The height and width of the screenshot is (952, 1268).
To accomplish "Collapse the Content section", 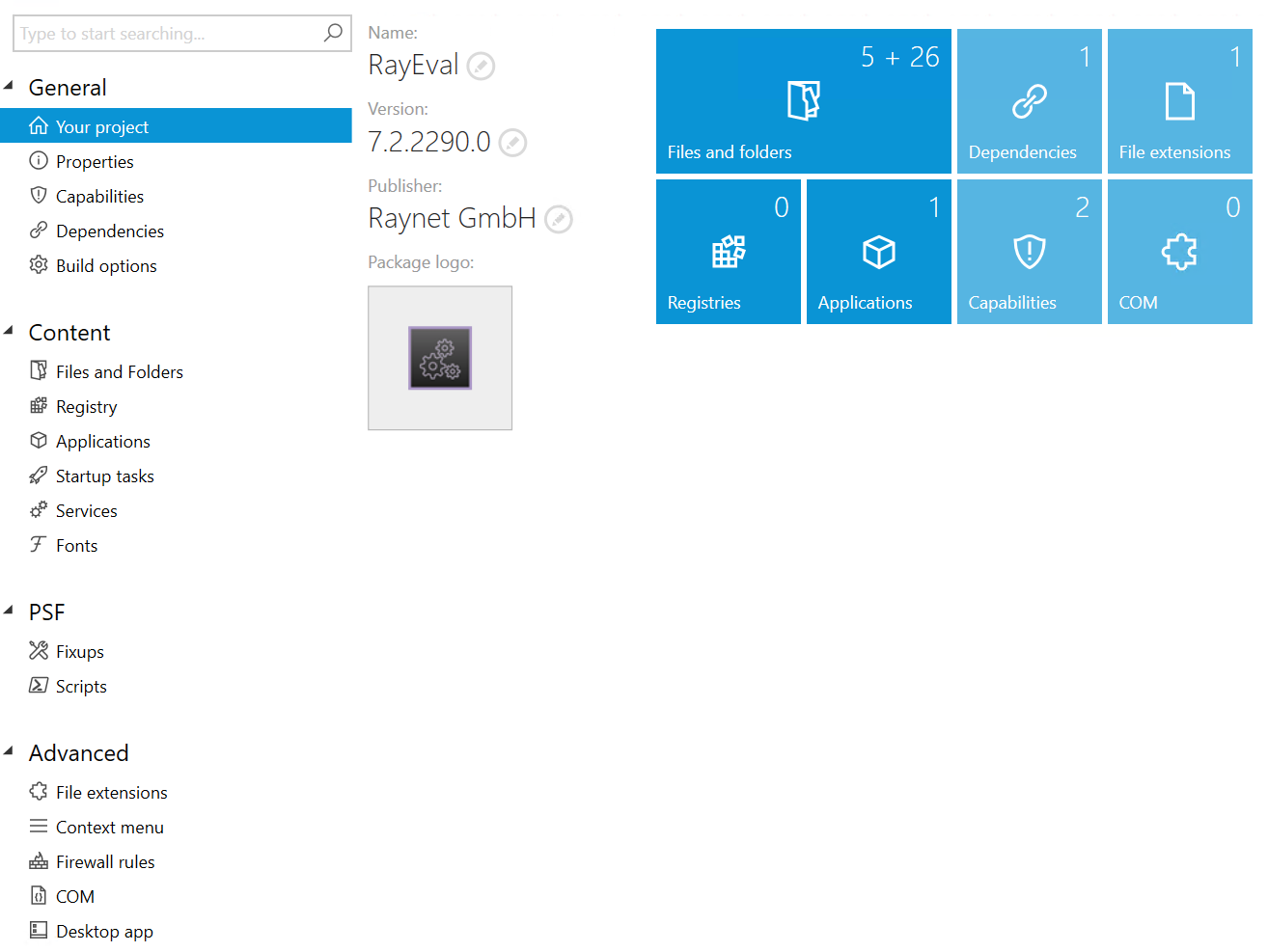I will [x=10, y=332].
